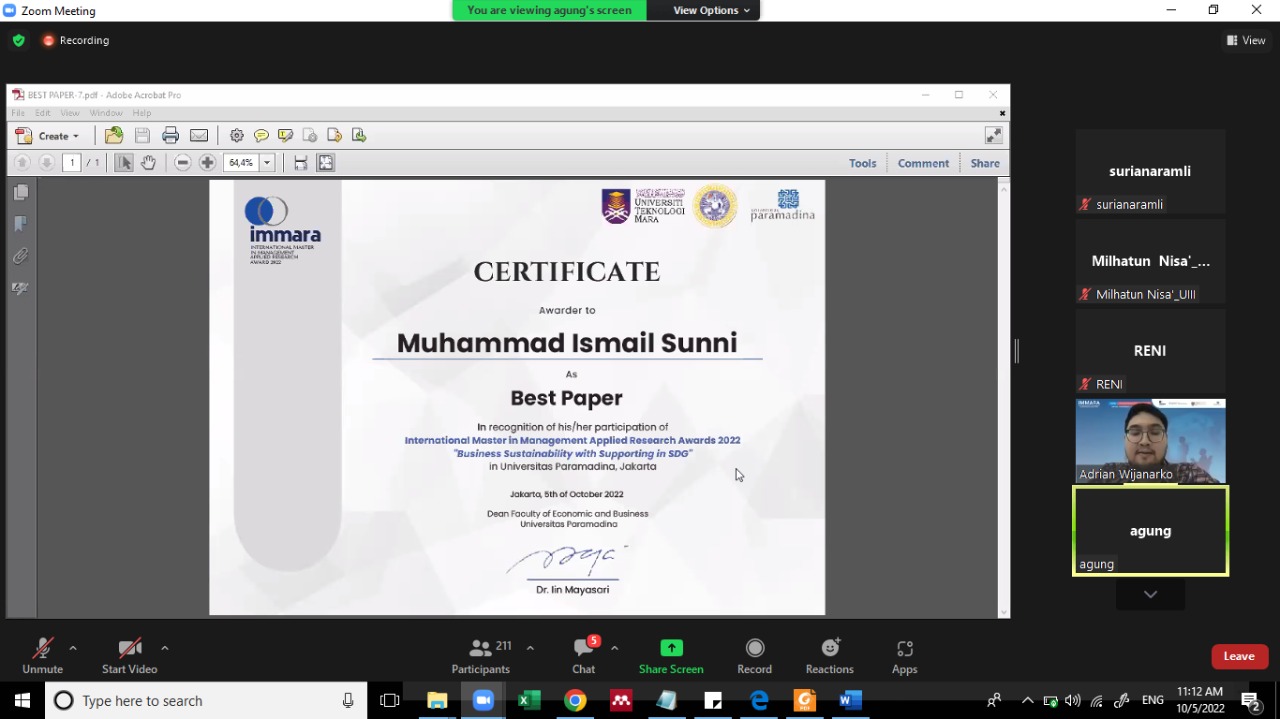
Task: Select the Hand tool in Acrobat
Action: point(148,162)
